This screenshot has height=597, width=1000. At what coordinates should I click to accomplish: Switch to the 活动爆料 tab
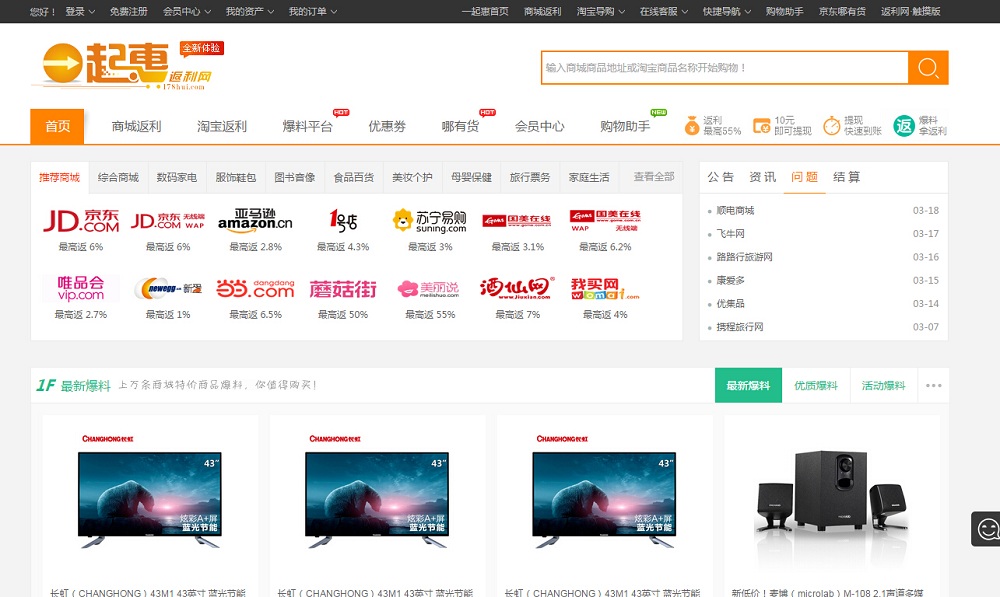883,385
